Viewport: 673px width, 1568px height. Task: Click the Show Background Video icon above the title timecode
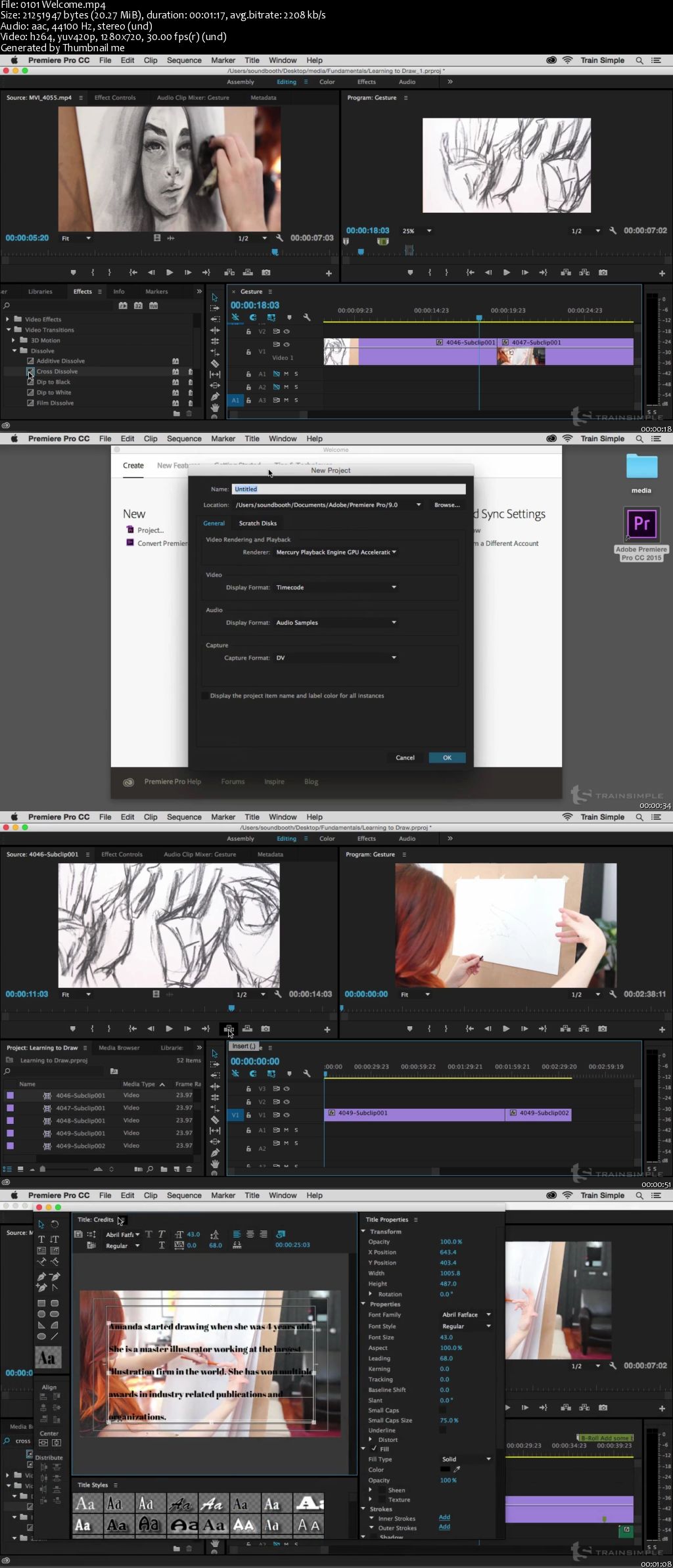pyautogui.click(x=281, y=1234)
